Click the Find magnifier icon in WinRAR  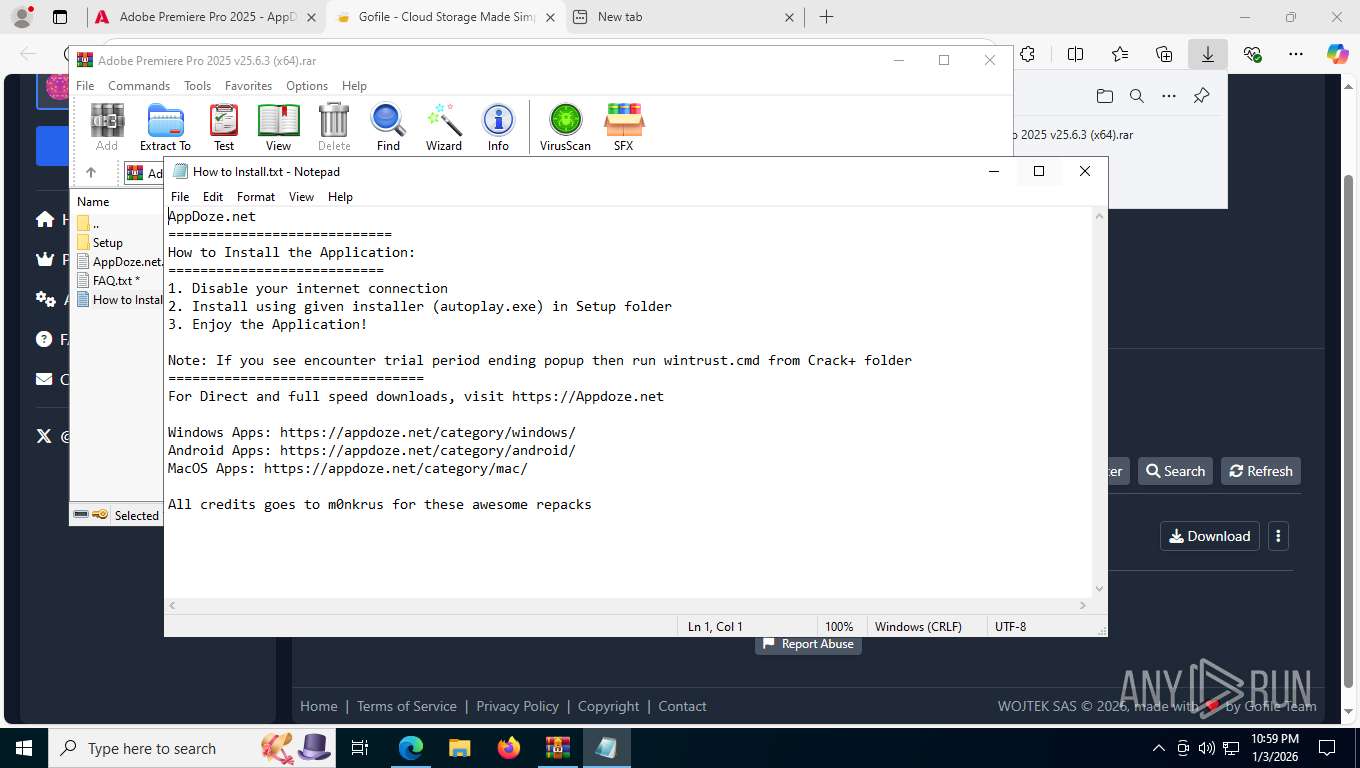coord(388,127)
